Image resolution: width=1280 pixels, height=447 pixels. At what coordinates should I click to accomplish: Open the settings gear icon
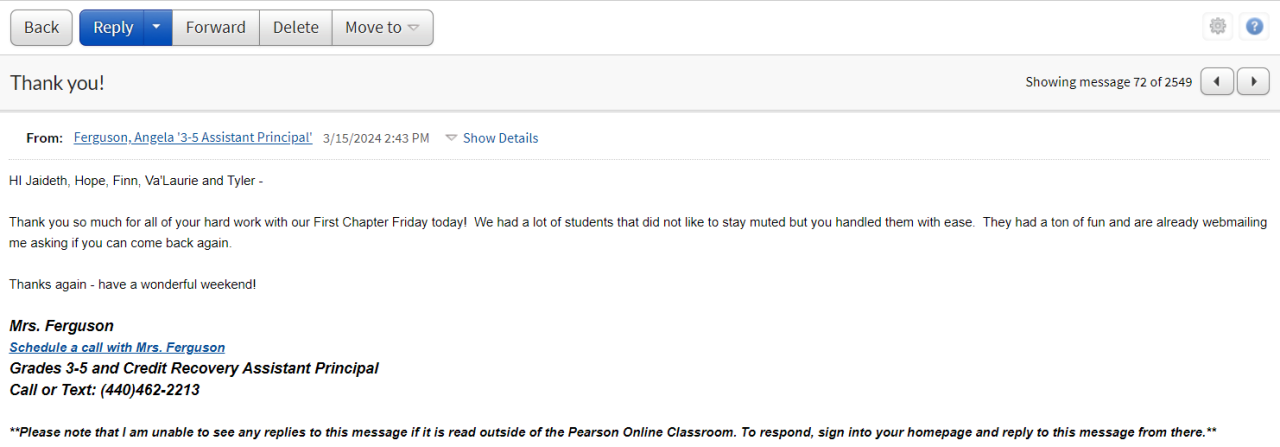tap(1217, 27)
